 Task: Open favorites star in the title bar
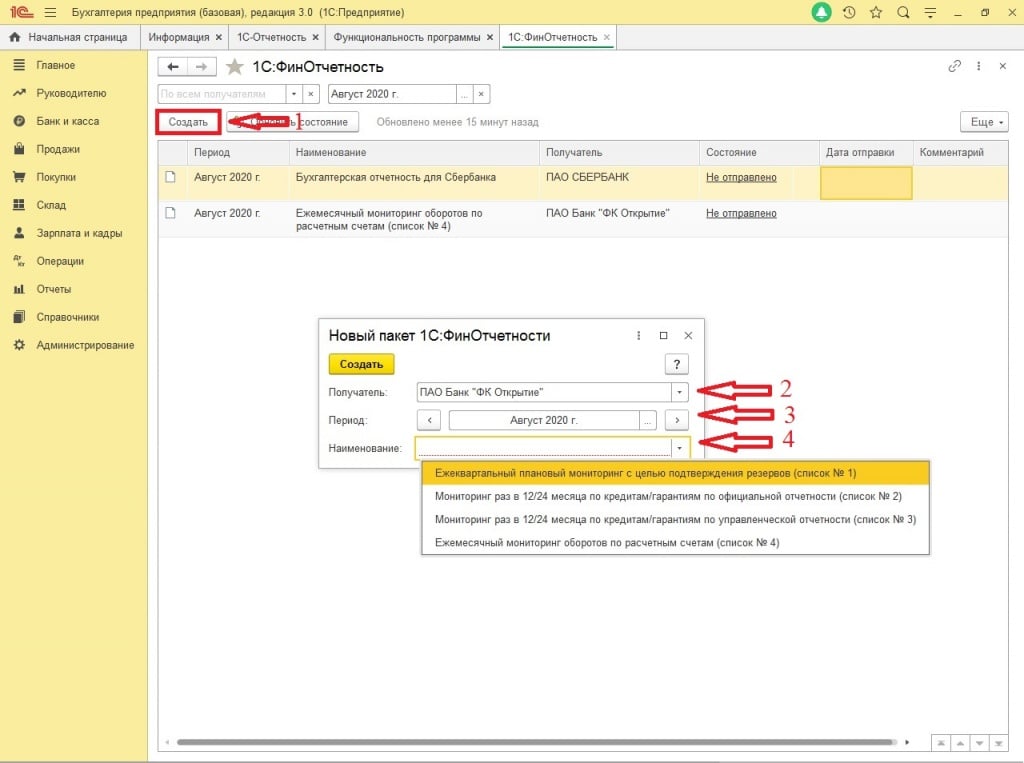[876, 13]
